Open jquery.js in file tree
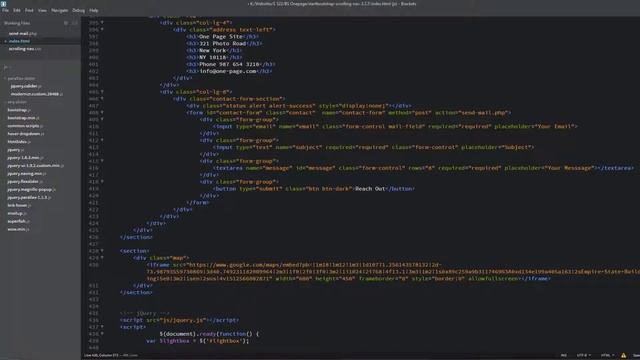This screenshot has height=360, width=640. click(16, 150)
